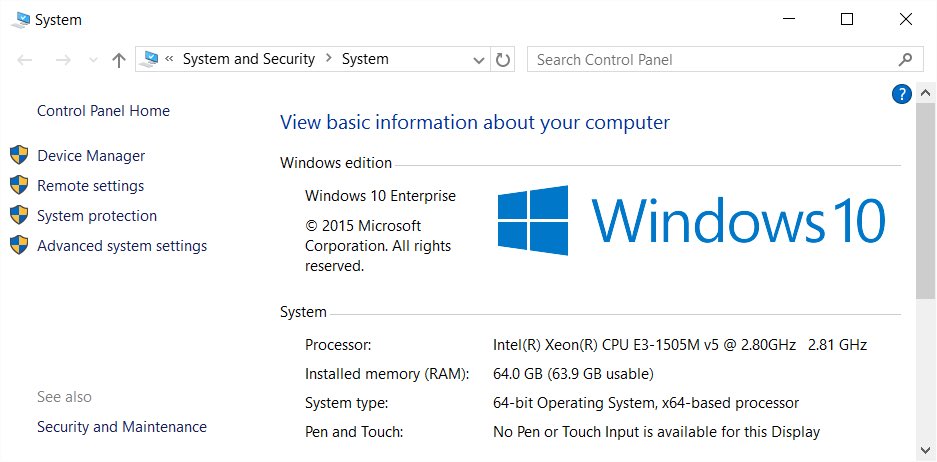Click the '© 2015 Microsoft Corporation' copyright text

click(x=378, y=246)
